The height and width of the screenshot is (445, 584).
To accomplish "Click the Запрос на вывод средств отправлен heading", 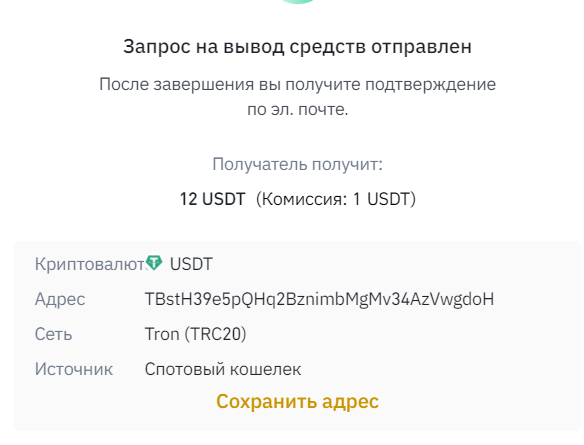I will pyautogui.click(x=298, y=47).
